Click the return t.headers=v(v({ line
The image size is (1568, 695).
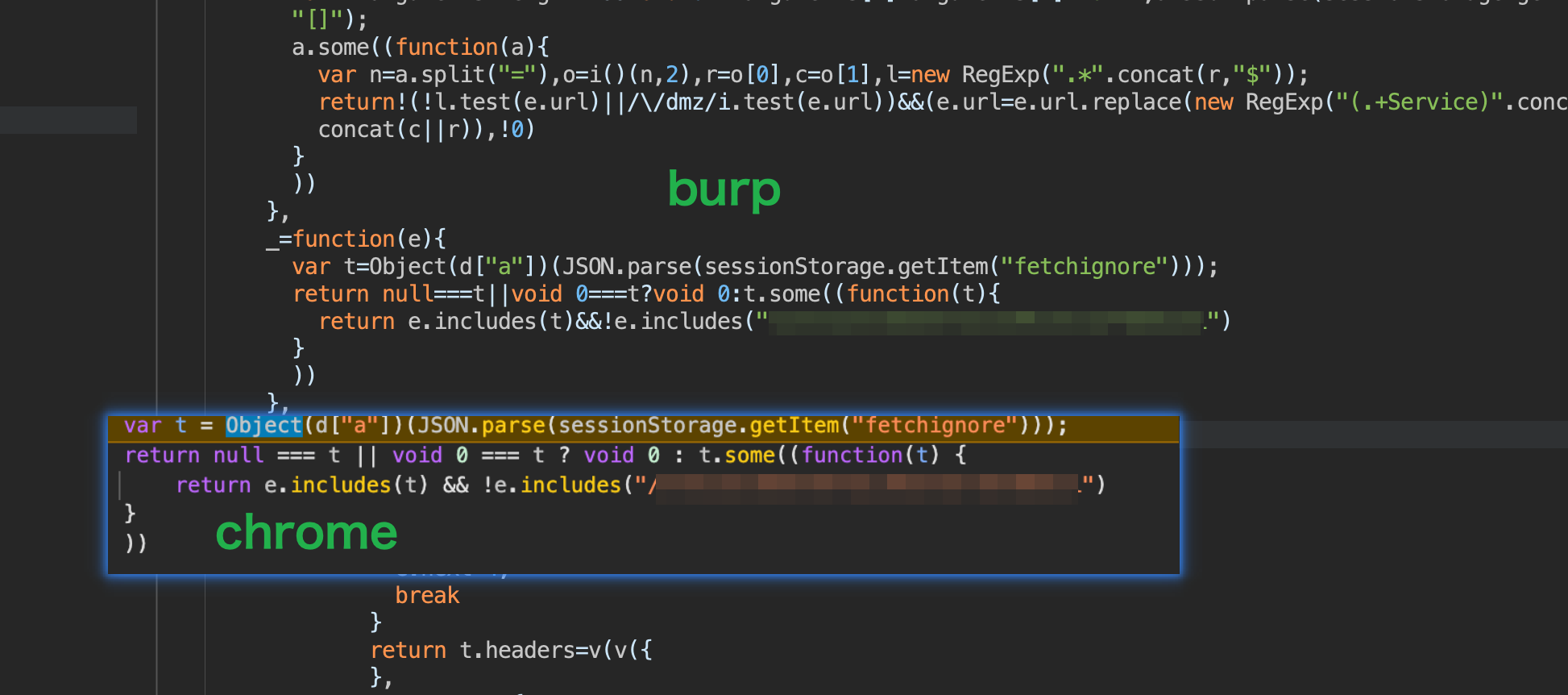pos(511,651)
